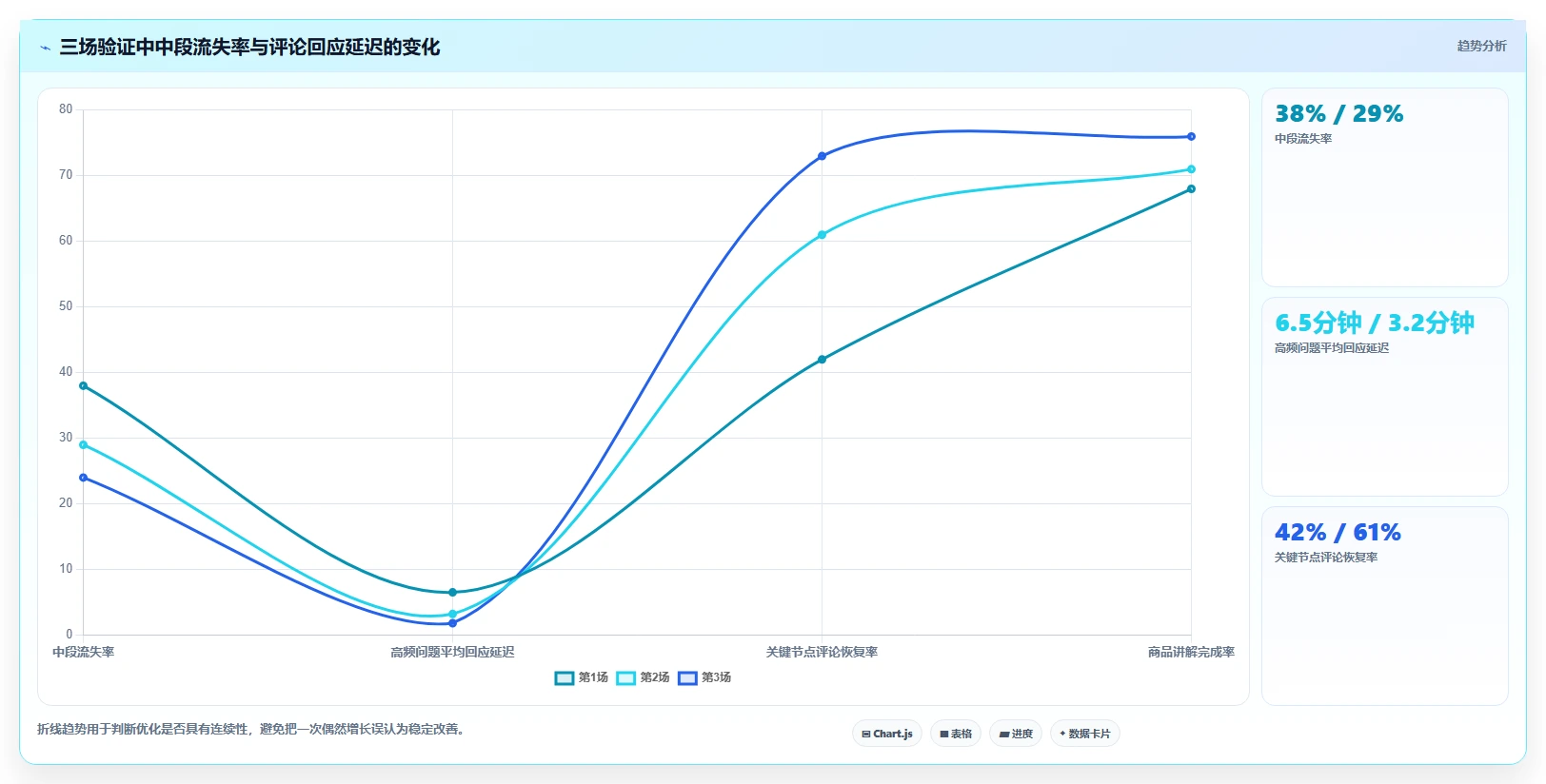Select 第3场 data point at 商品讲解完成率 (76)
Image resolution: width=1546 pixels, height=784 pixels.
(x=1191, y=137)
